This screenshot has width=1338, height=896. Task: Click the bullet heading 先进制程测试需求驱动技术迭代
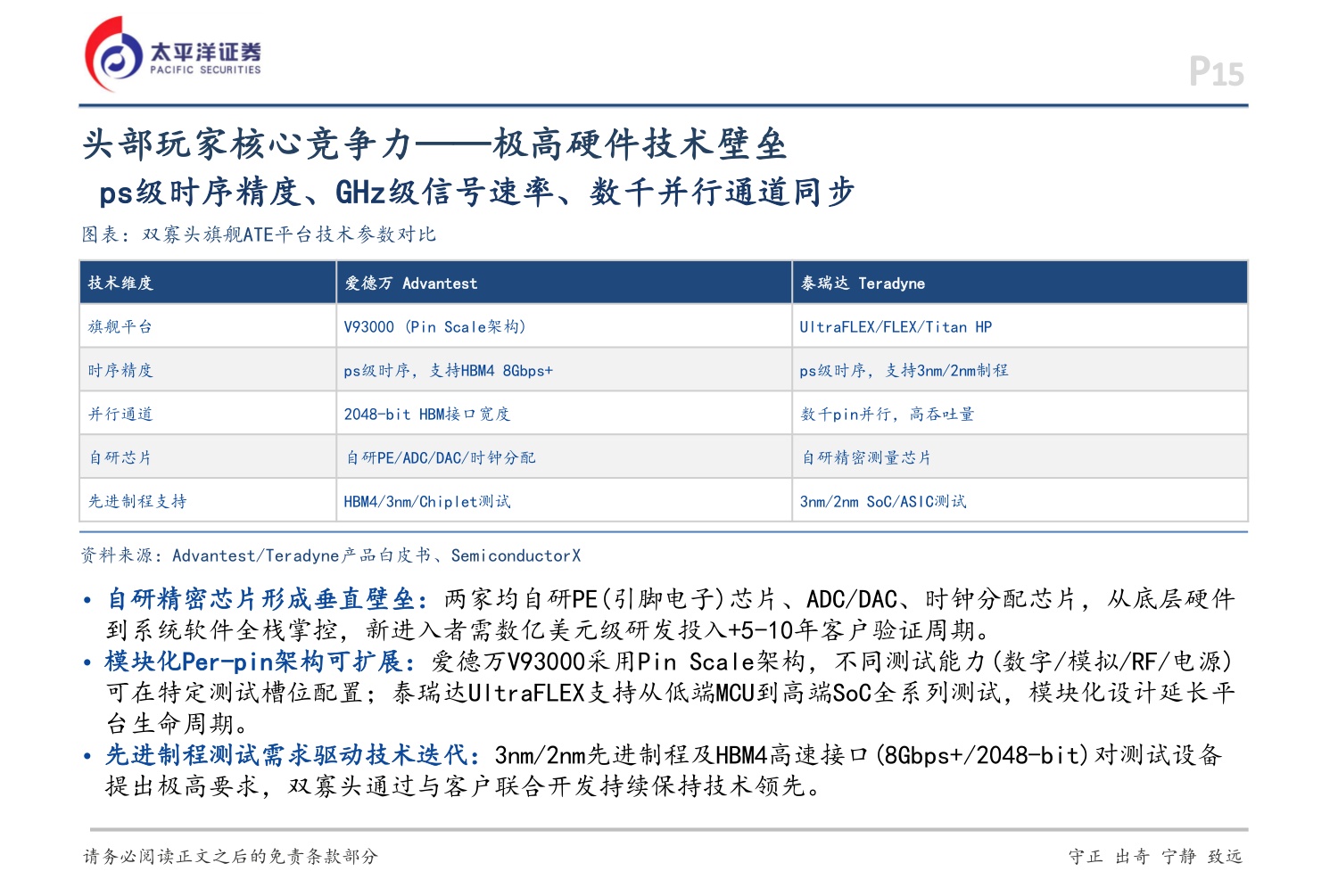pyautogui.click(x=293, y=755)
